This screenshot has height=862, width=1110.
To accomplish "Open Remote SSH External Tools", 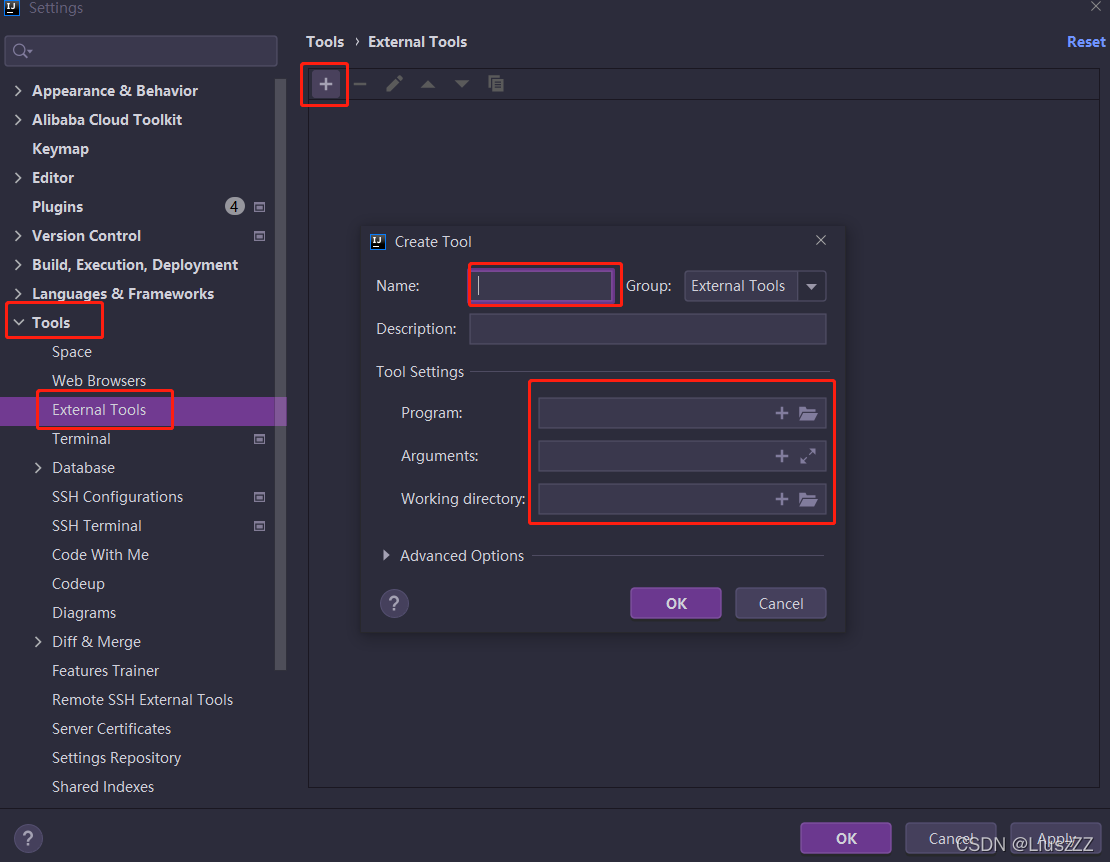I will (142, 700).
